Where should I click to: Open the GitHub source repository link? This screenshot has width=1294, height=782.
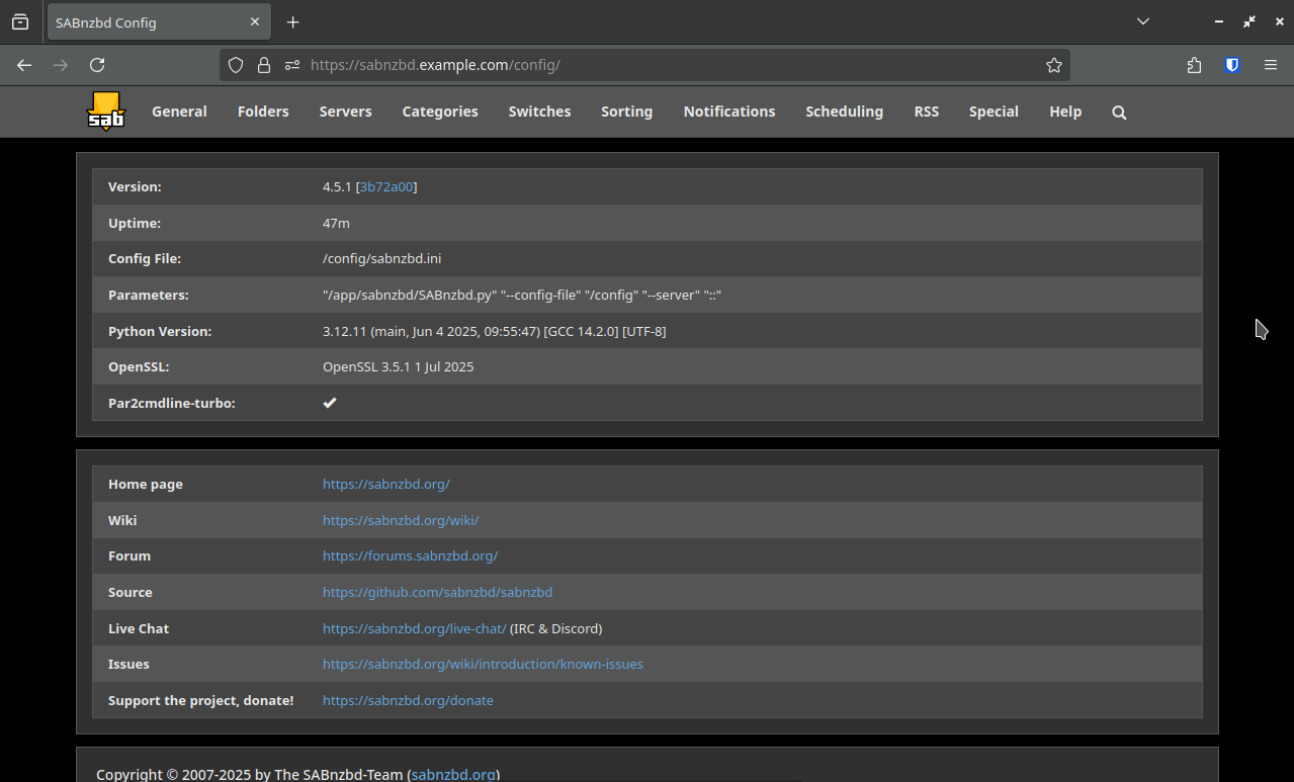pos(437,592)
